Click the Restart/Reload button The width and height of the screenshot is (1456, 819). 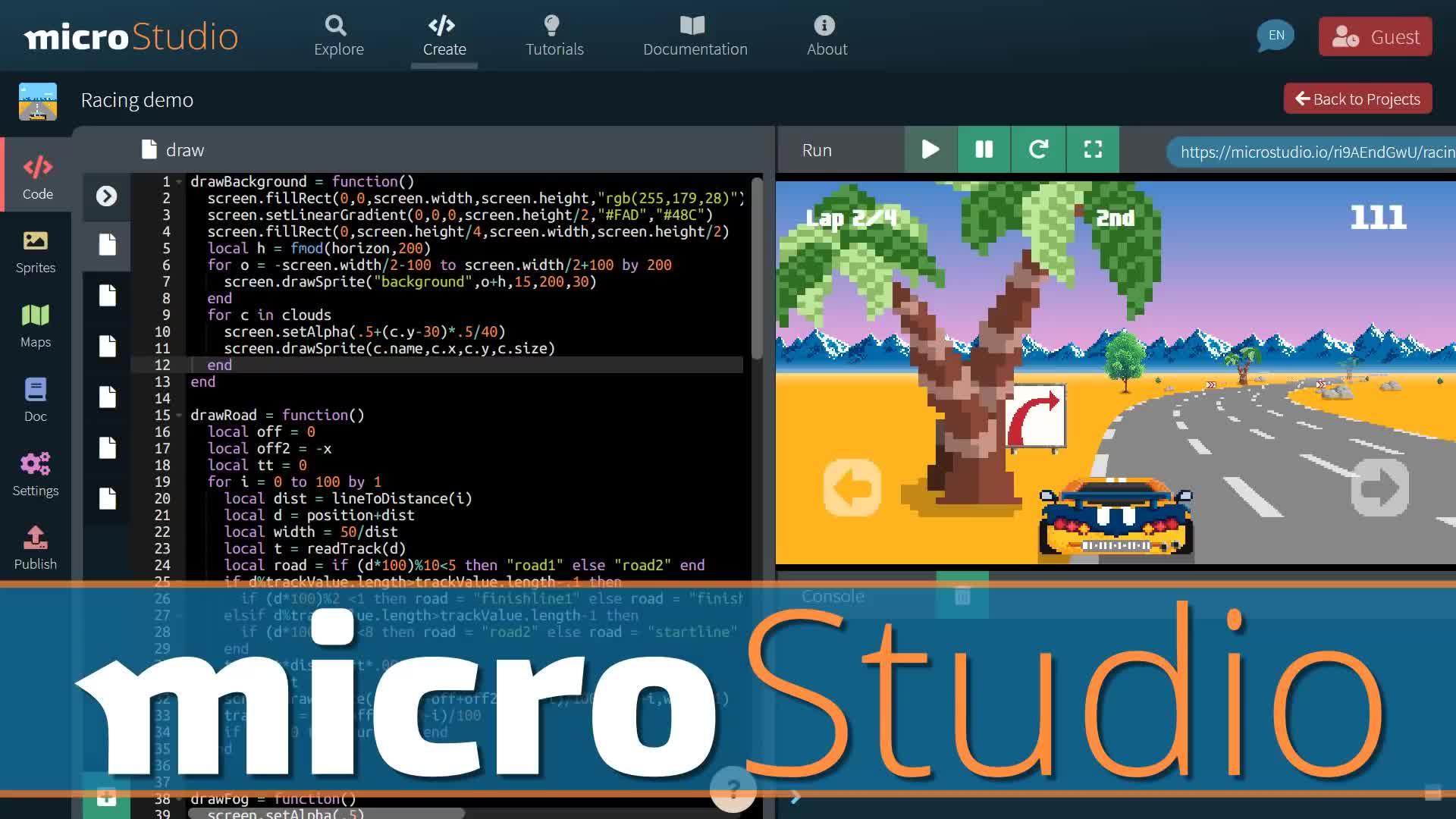pyautogui.click(x=1038, y=150)
